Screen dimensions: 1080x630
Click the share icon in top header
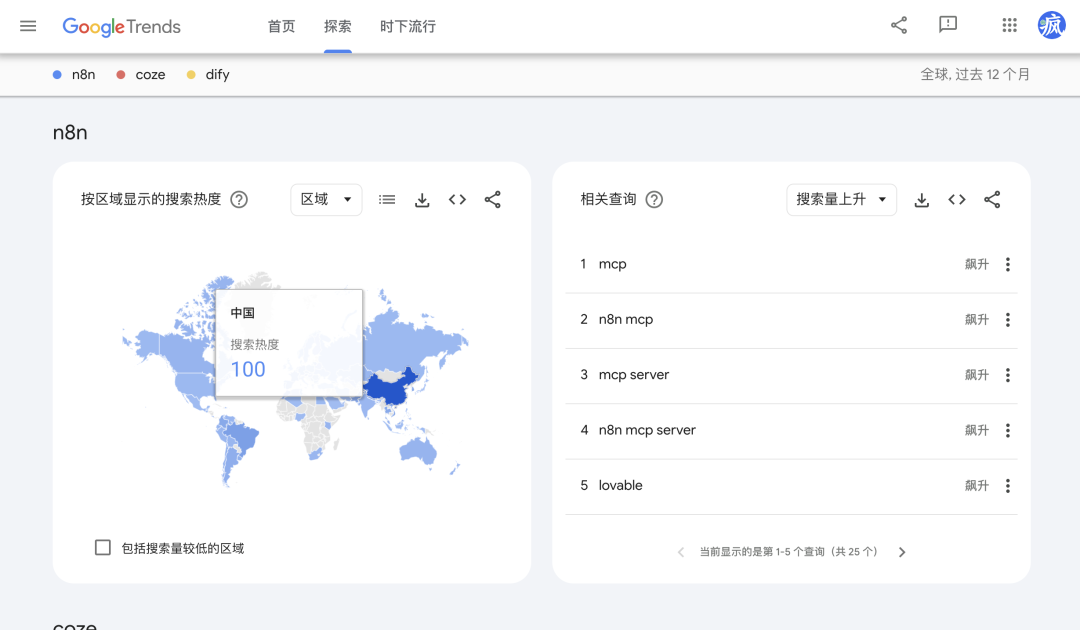899,26
